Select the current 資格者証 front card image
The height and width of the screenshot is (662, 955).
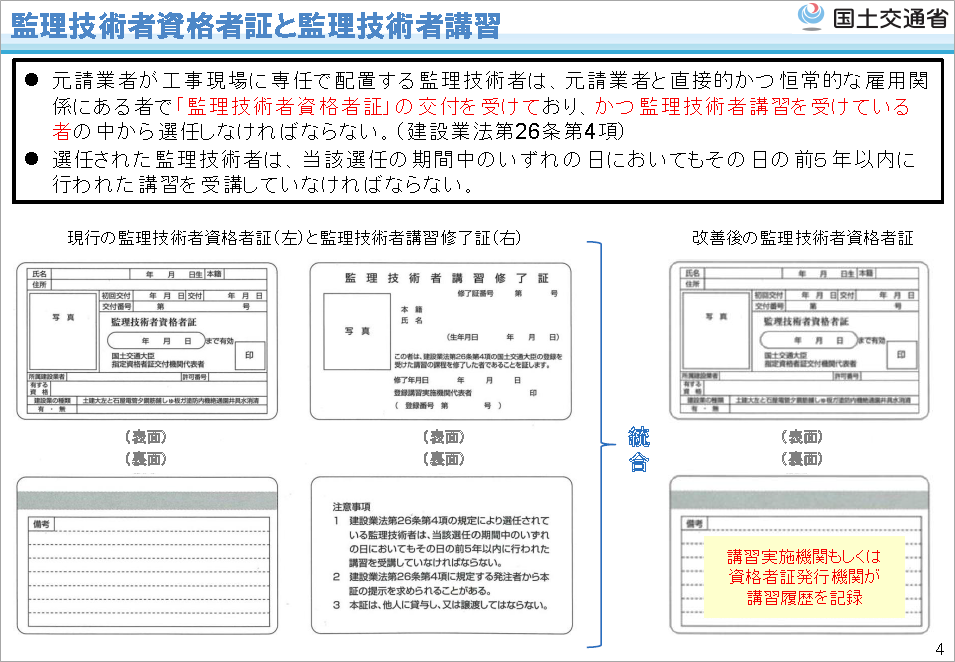[x=147, y=341]
